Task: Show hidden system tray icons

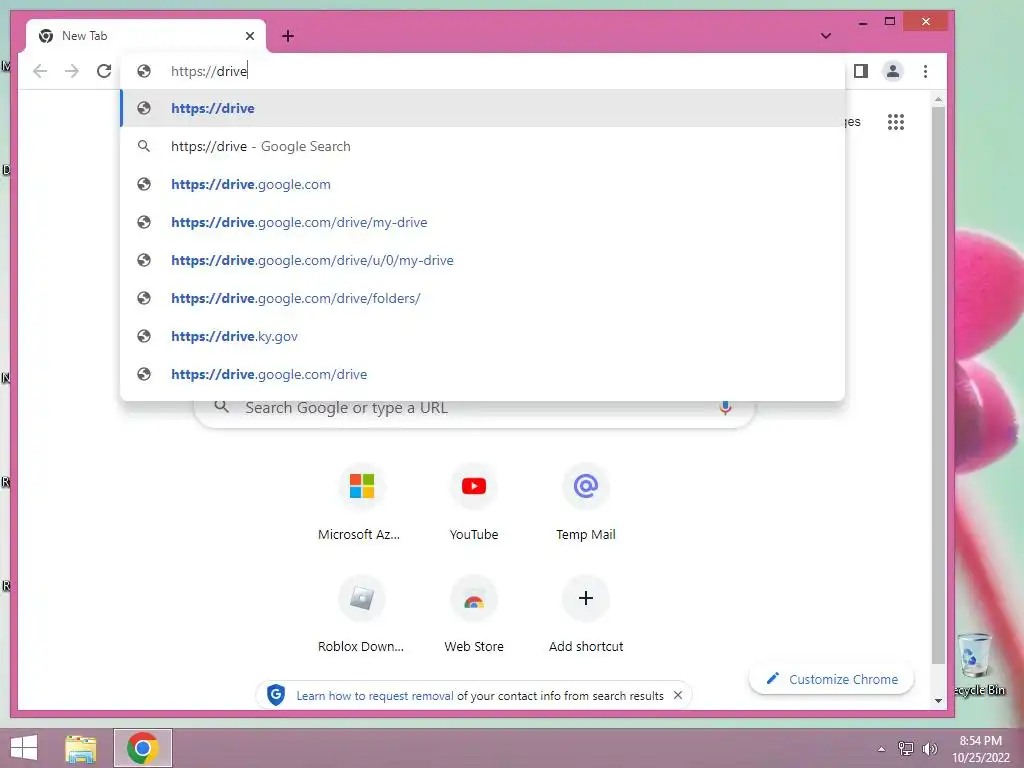Action: [x=882, y=749]
